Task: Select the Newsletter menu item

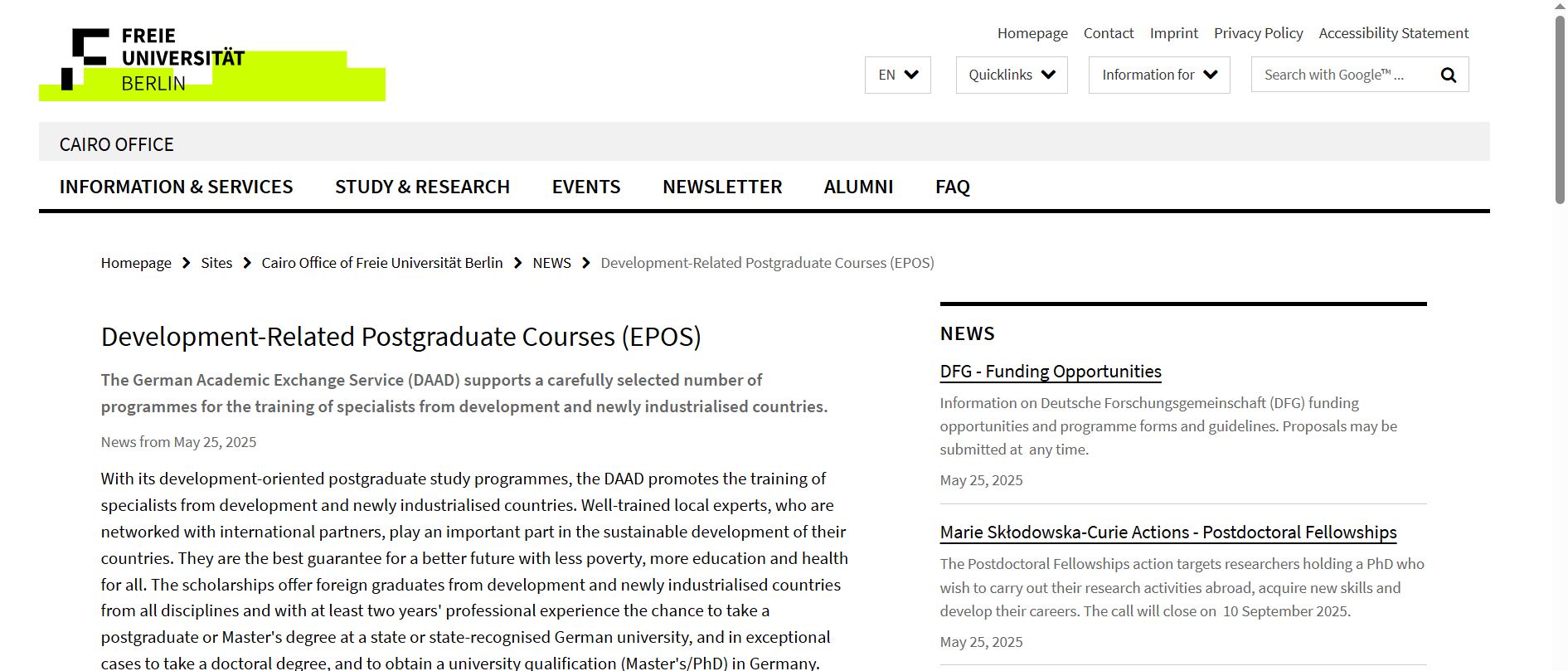Action: click(722, 187)
